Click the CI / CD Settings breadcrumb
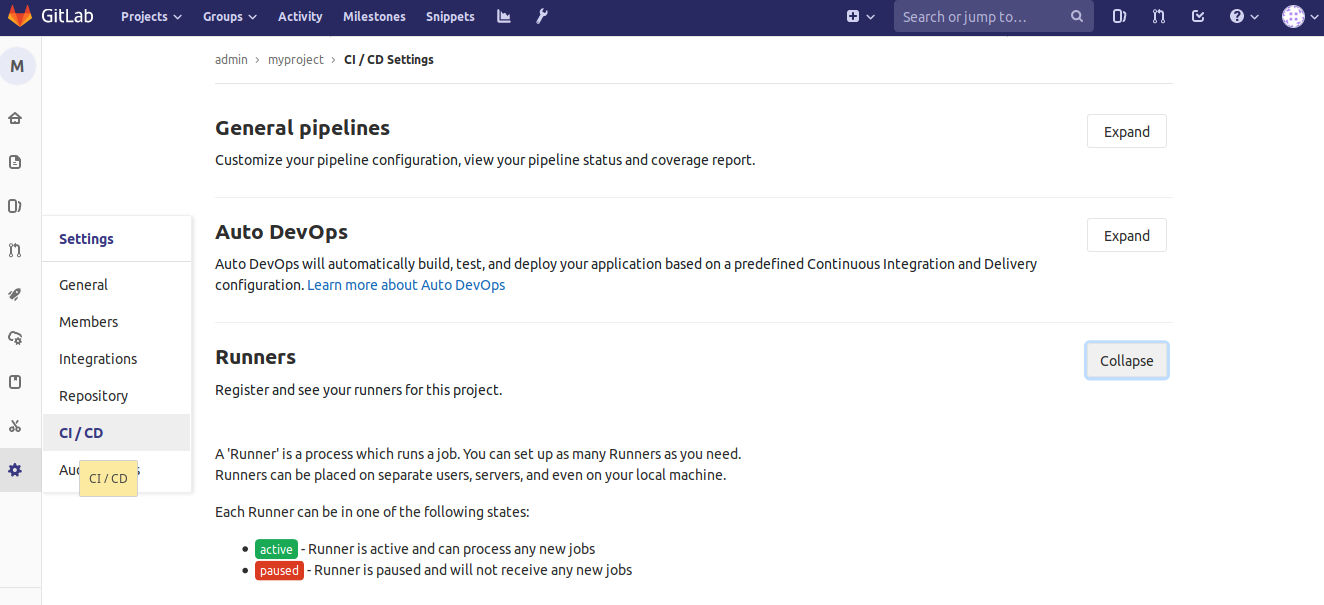 (x=389, y=60)
